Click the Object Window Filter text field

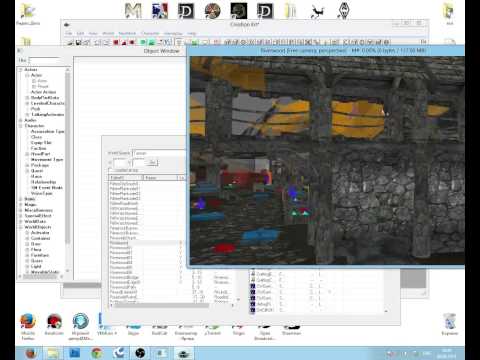point(44,60)
